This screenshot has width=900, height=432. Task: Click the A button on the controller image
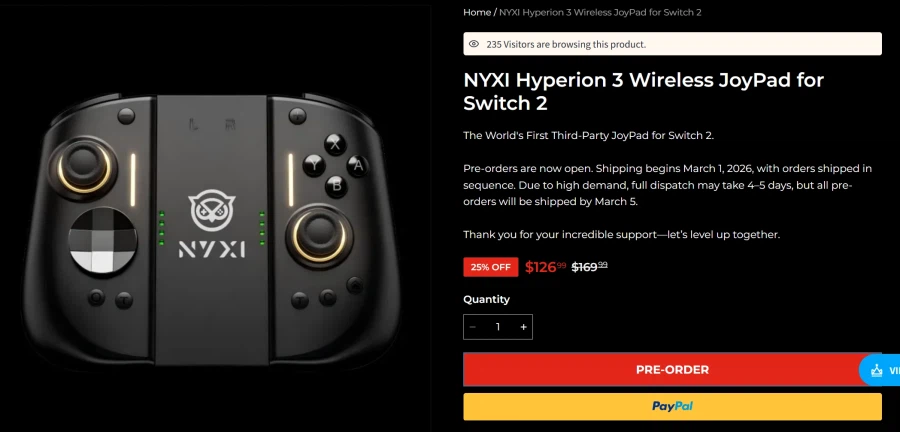[358, 166]
